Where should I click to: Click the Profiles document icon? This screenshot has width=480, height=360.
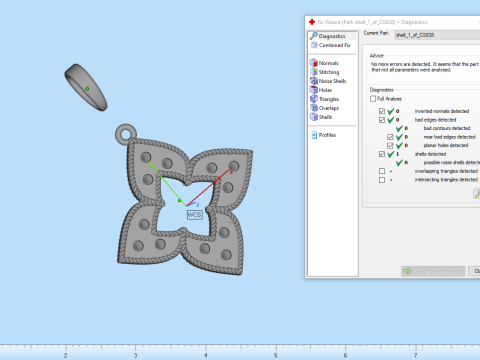(314, 135)
